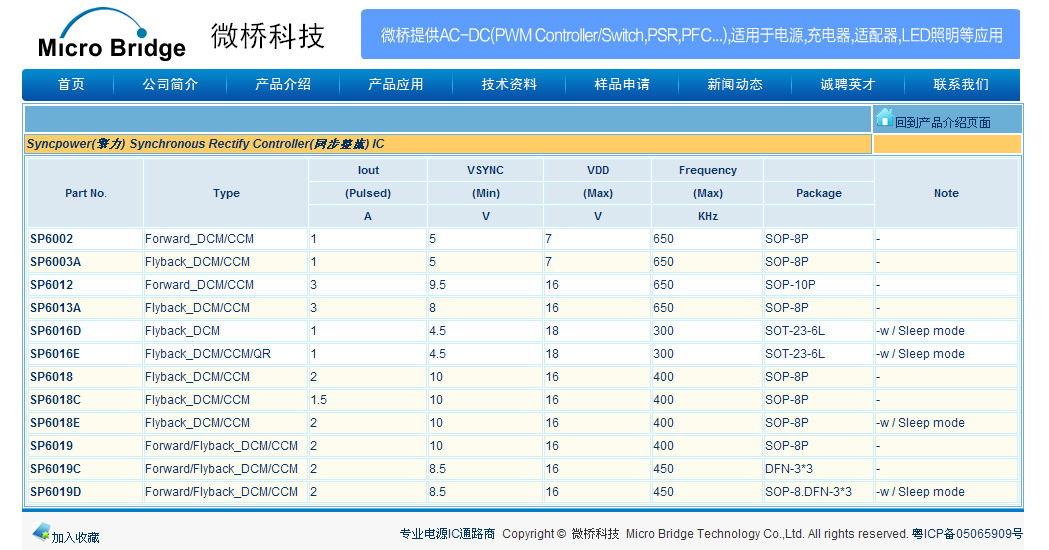Click Forward/Flyback_DCM/CCM type in SP6019 row

click(221, 446)
